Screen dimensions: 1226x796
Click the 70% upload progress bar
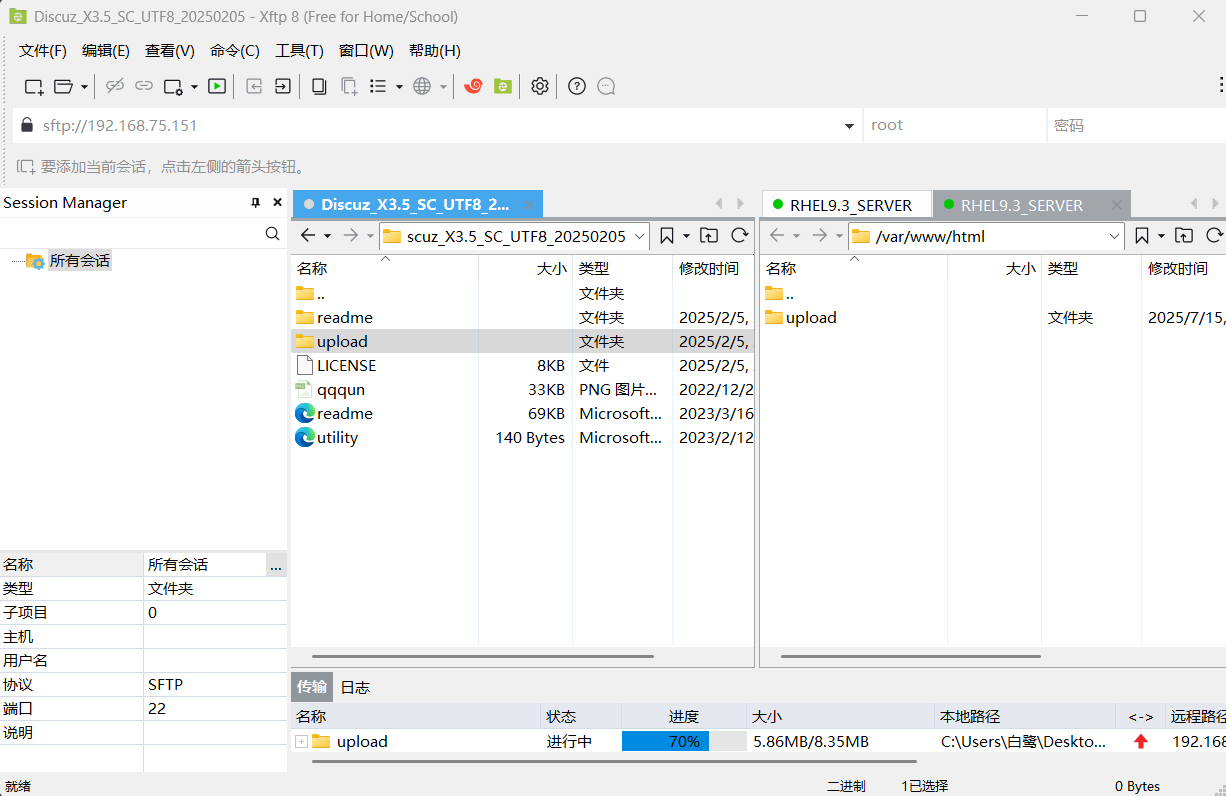(684, 741)
